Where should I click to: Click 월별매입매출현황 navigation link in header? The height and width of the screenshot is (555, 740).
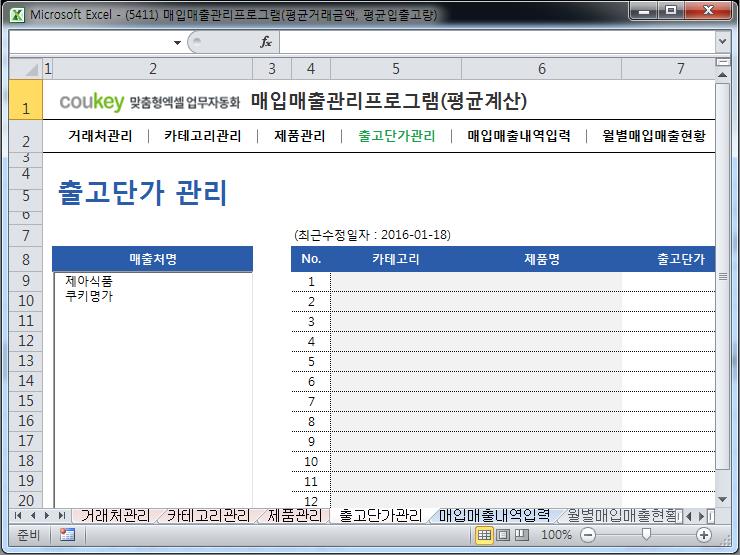tap(654, 136)
